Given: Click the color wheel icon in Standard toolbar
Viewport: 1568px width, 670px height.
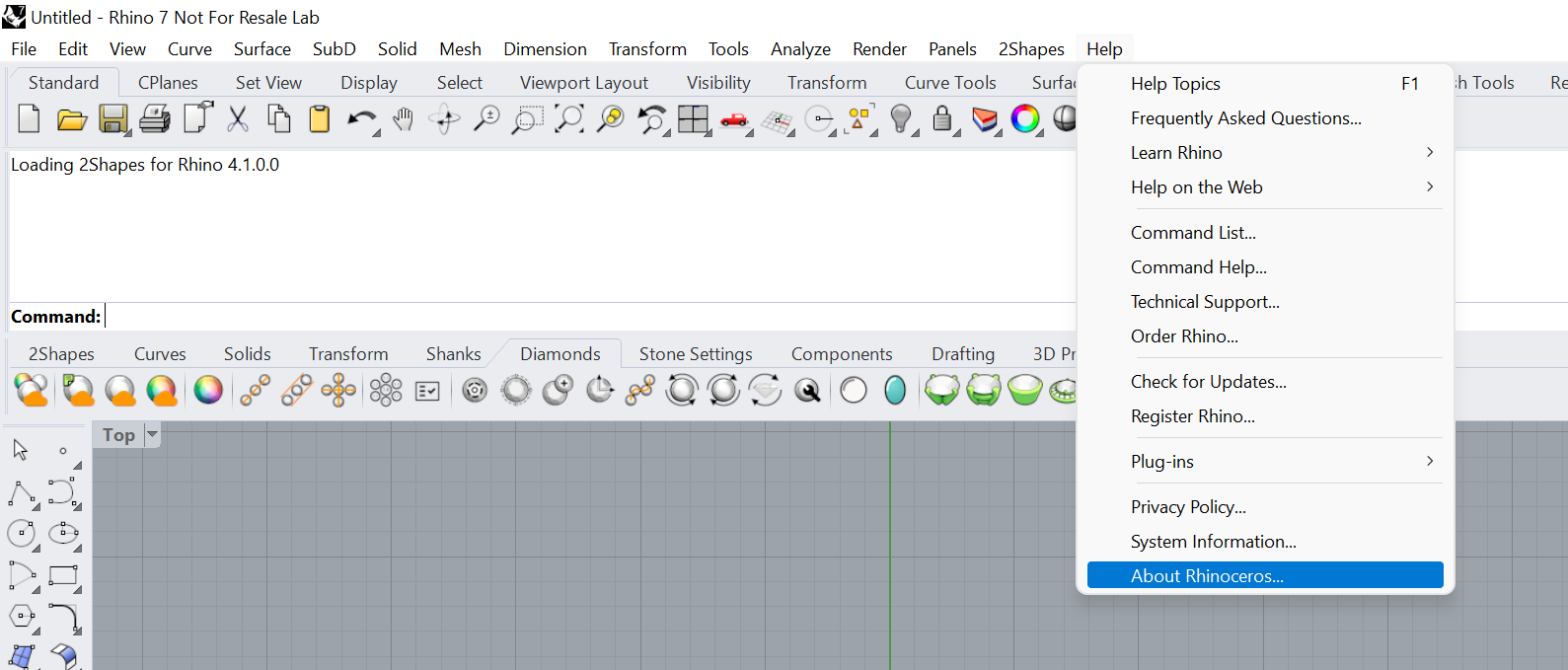Looking at the screenshot, I should pos(1025,119).
